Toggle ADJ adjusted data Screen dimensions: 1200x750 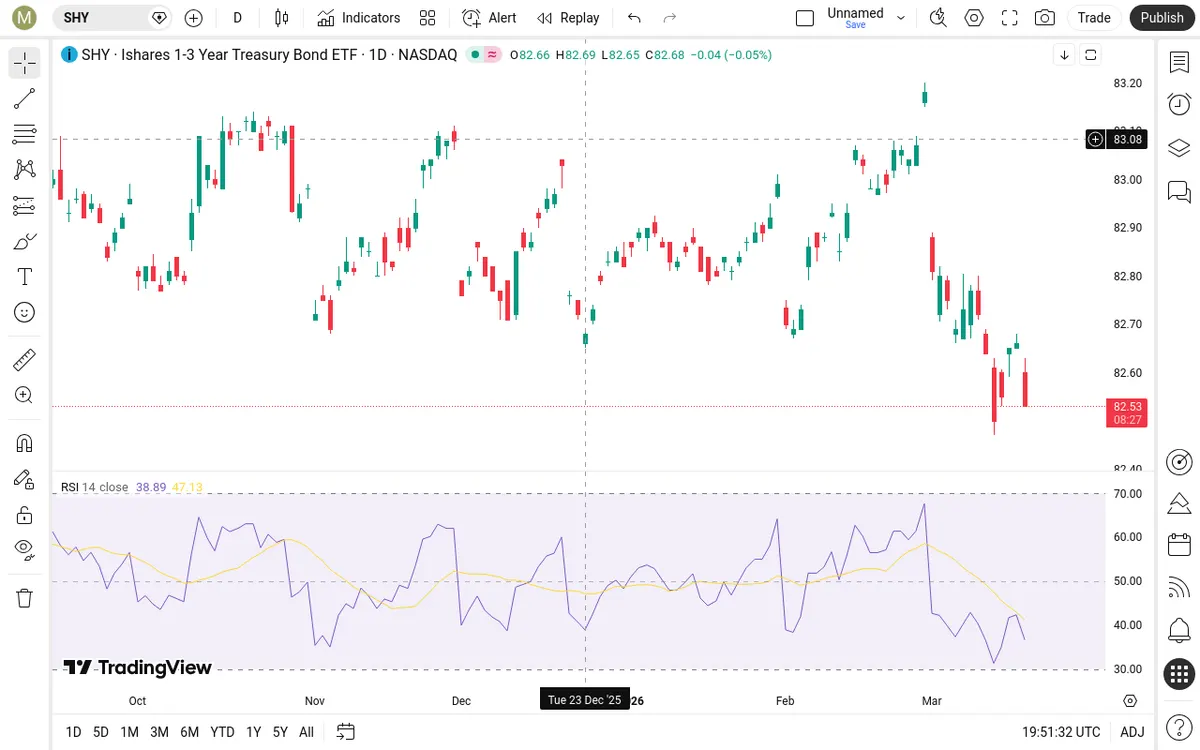click(1132, 732)
